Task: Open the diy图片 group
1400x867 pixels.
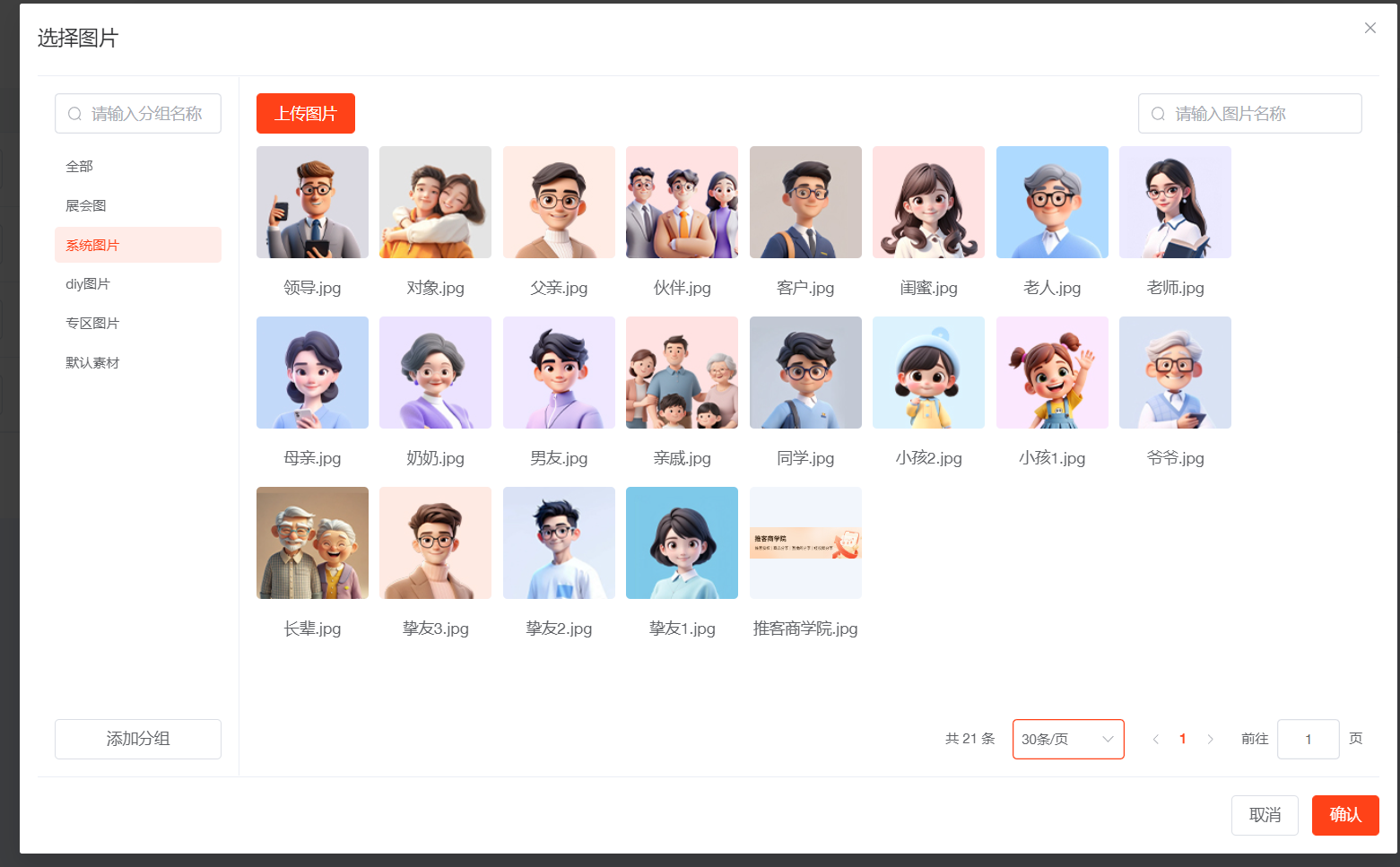Action: tap(88, 284)
